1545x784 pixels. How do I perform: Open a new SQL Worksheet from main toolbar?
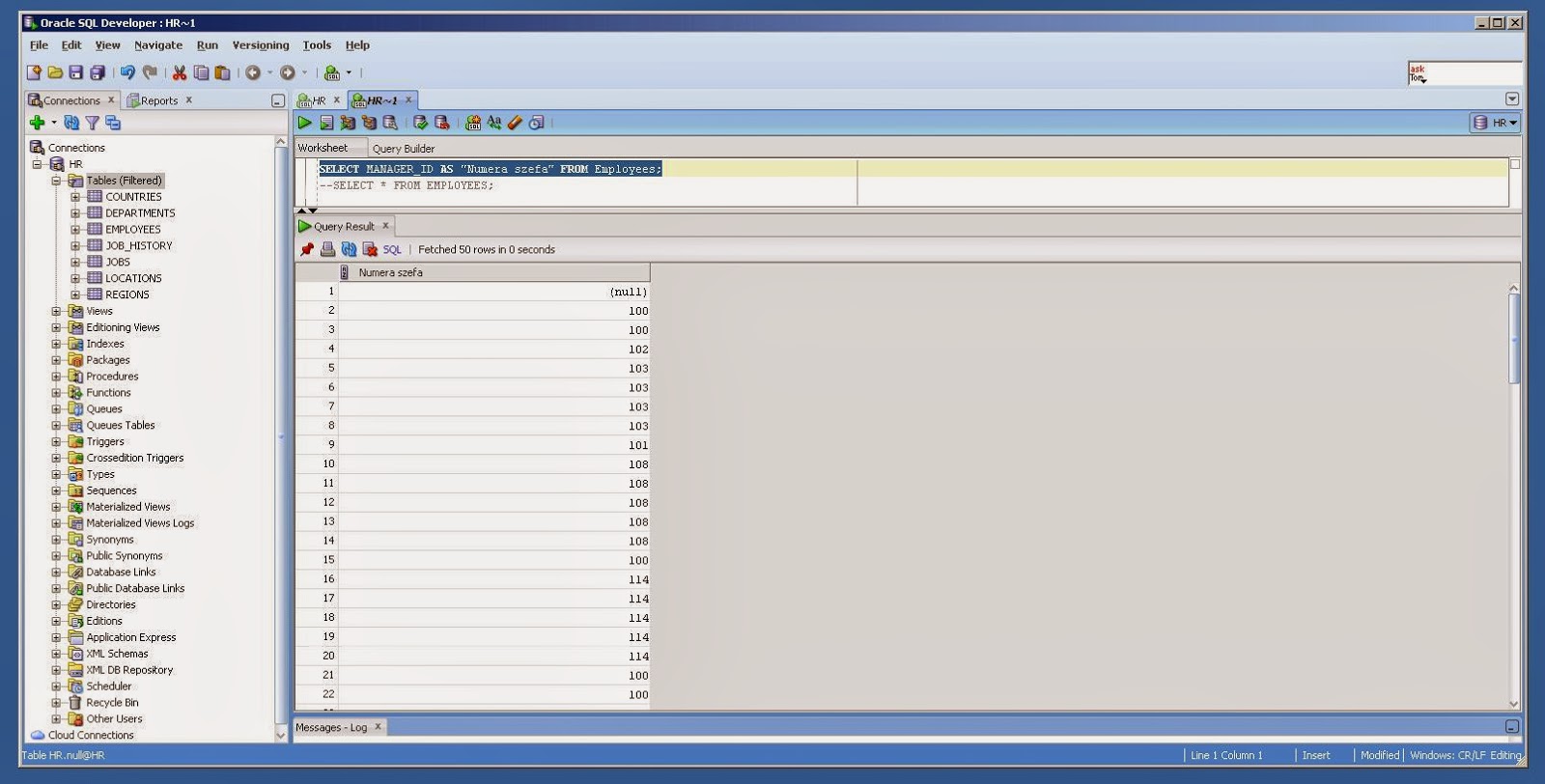332,72
